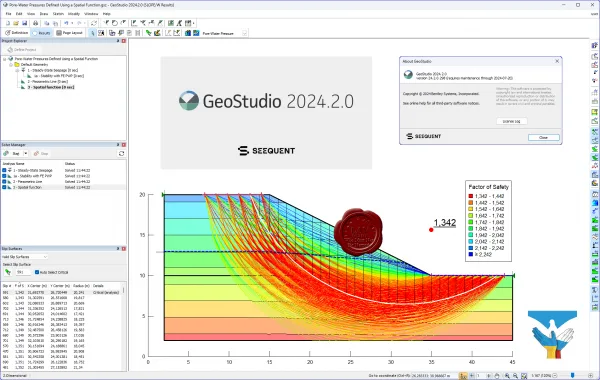This screenshot has height=380, width=600.
Task: Click the red 1.342-1.442 legend color swatch
Action: 471,196
